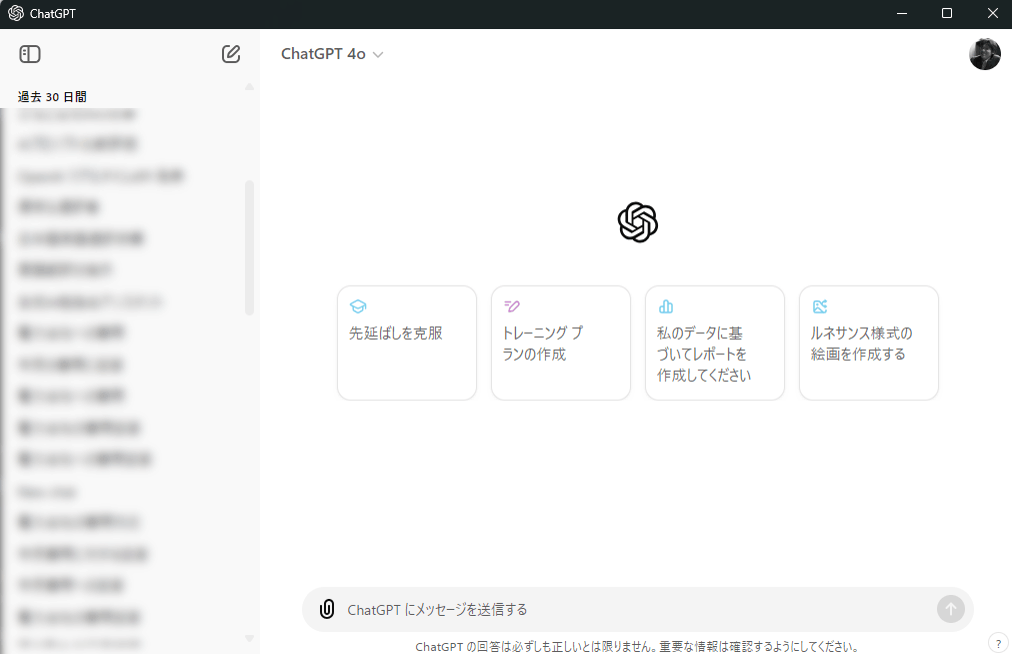
Task: Collapse the sidebar with the panel icon
Action: [x=30, y=54]
